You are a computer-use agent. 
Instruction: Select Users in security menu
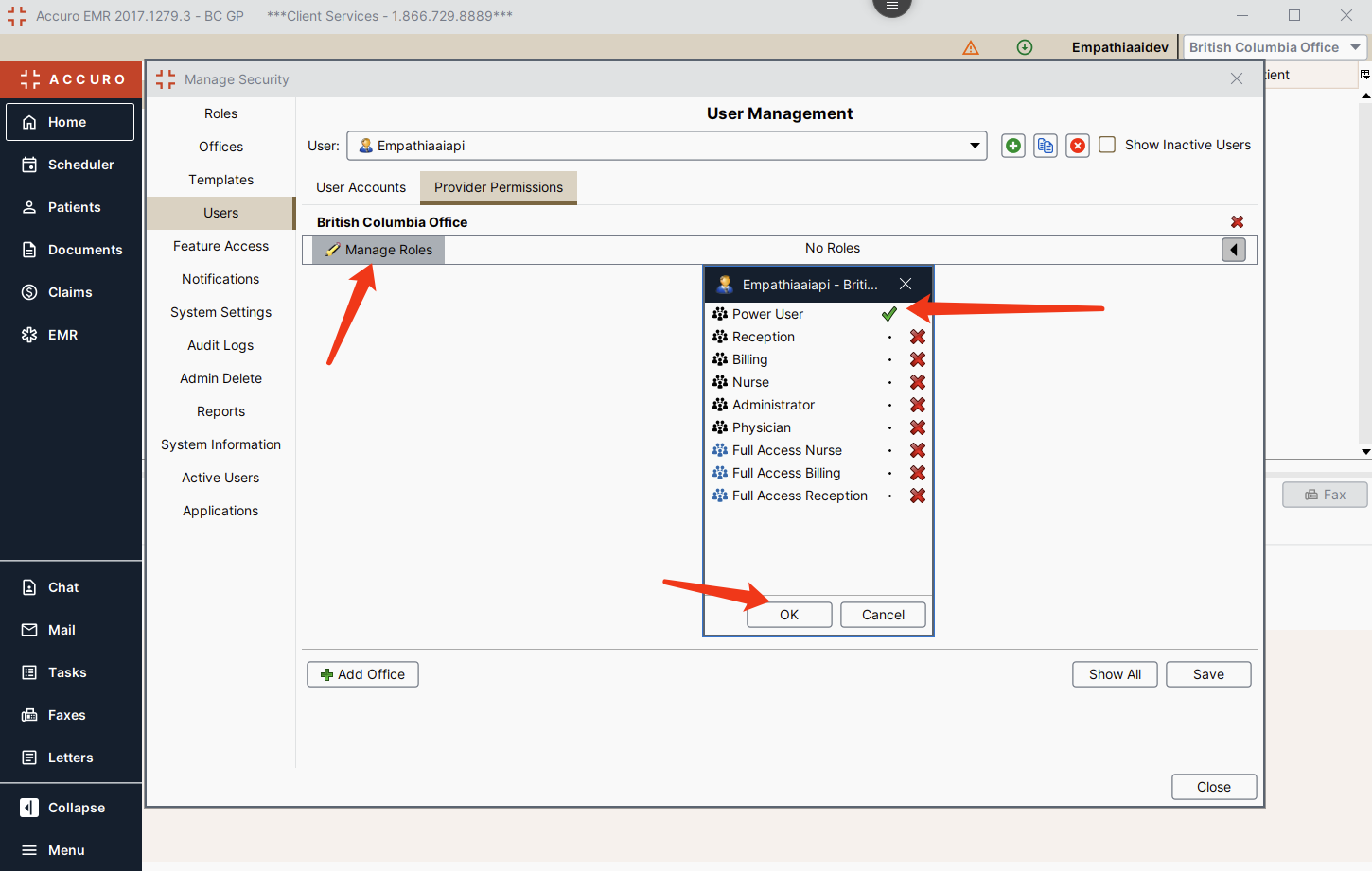[220, 213]
